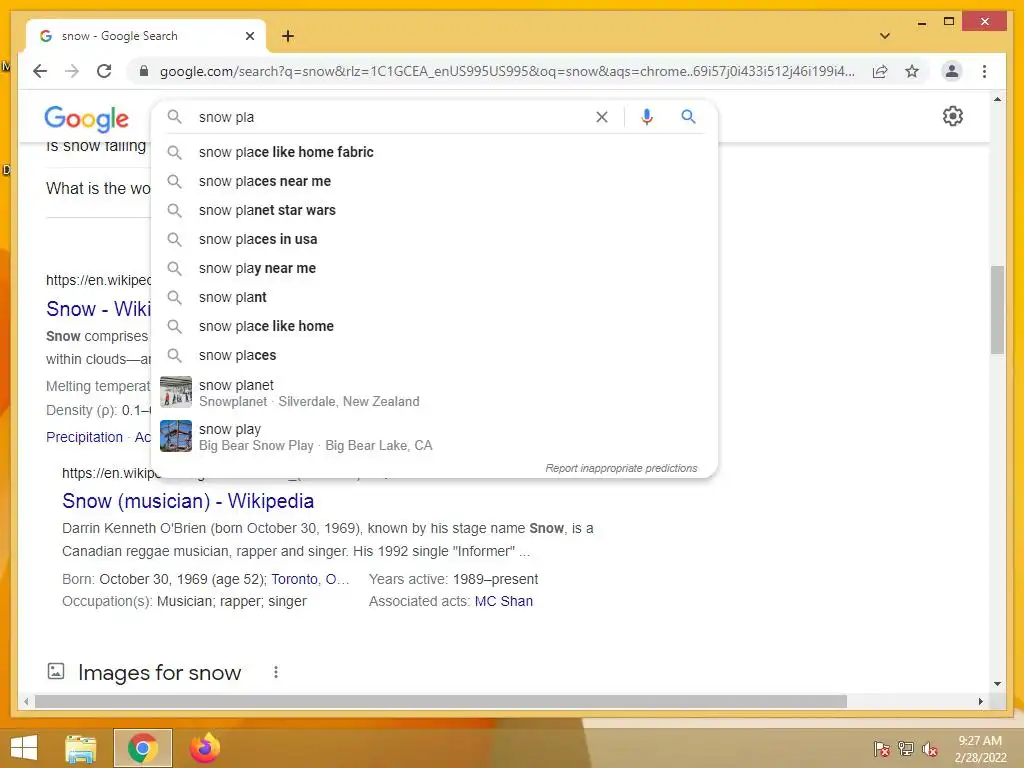This screenshot has width=1024, height=768.
Task: Submit search with blue magnifier
Action: [x=688, y=117]
